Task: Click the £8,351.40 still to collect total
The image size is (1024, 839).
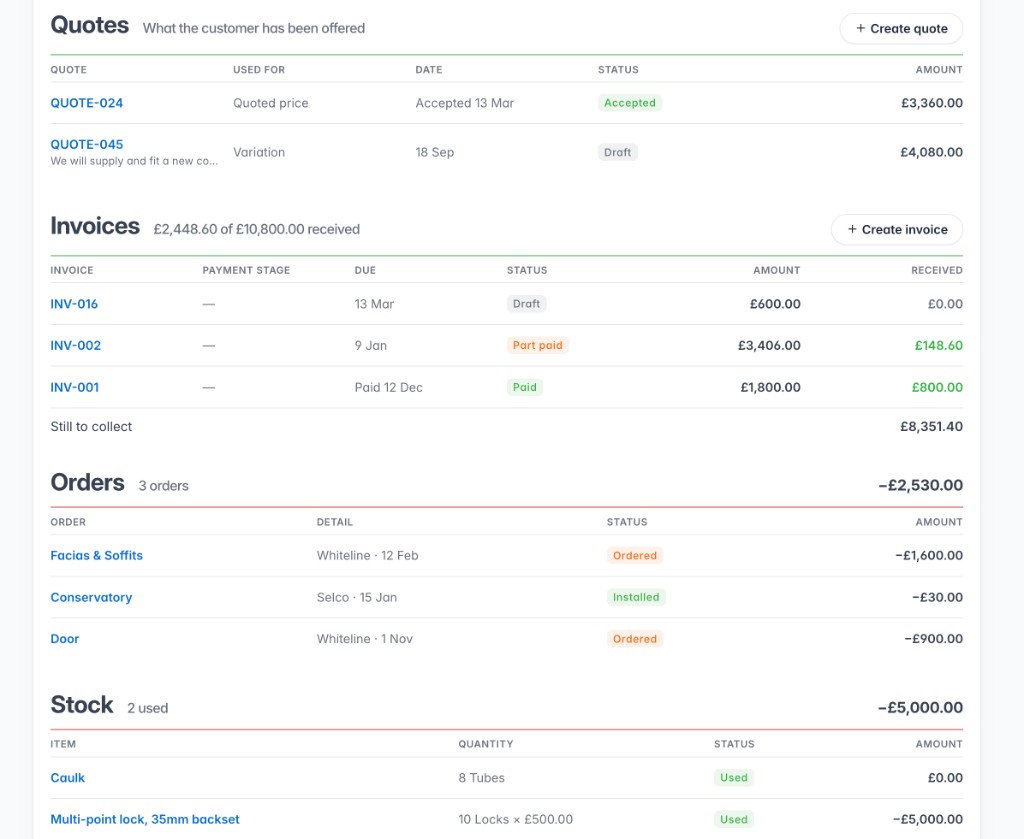Action: 931,427
